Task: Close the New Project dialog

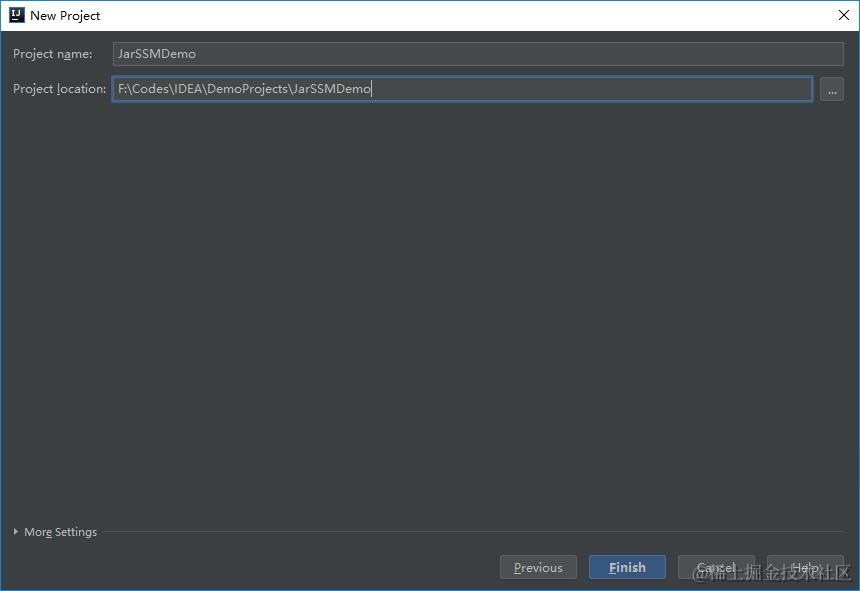Action: [x=844, y=15]
